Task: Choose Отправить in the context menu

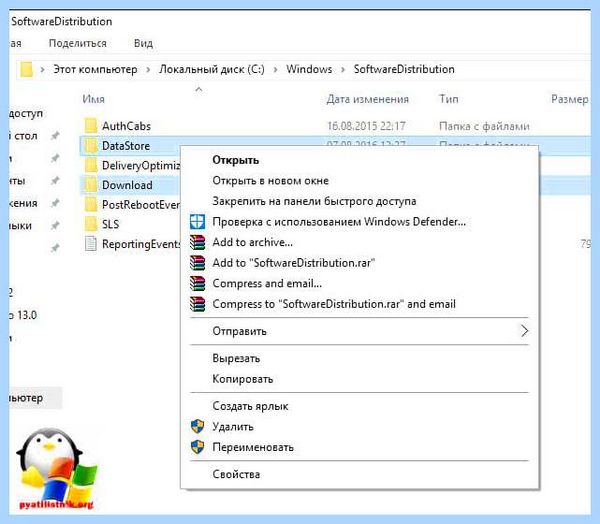Action: (240, 331)
